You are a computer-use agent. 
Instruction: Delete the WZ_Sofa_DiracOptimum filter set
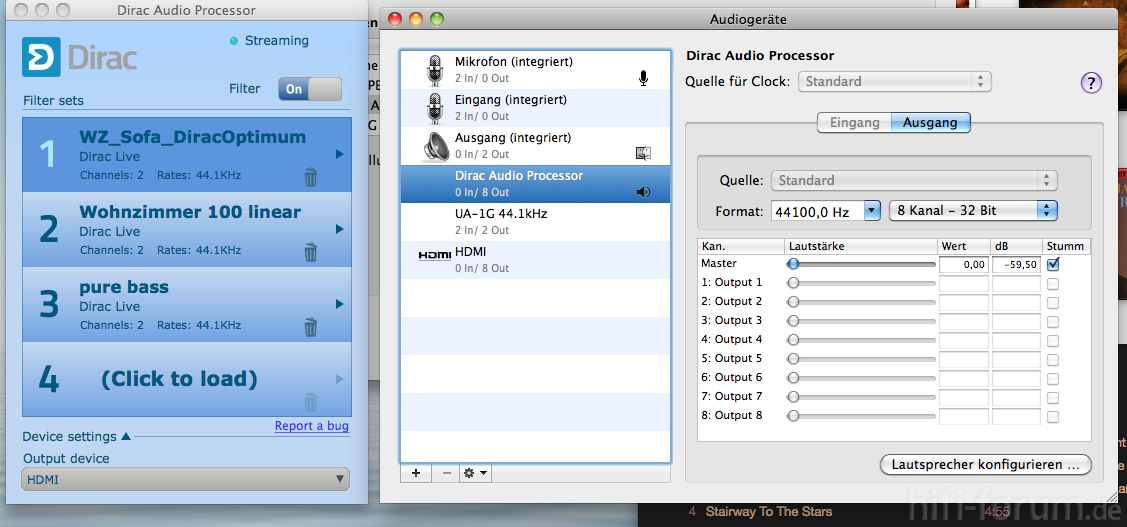pyautogui.click(x=310, y=178)
